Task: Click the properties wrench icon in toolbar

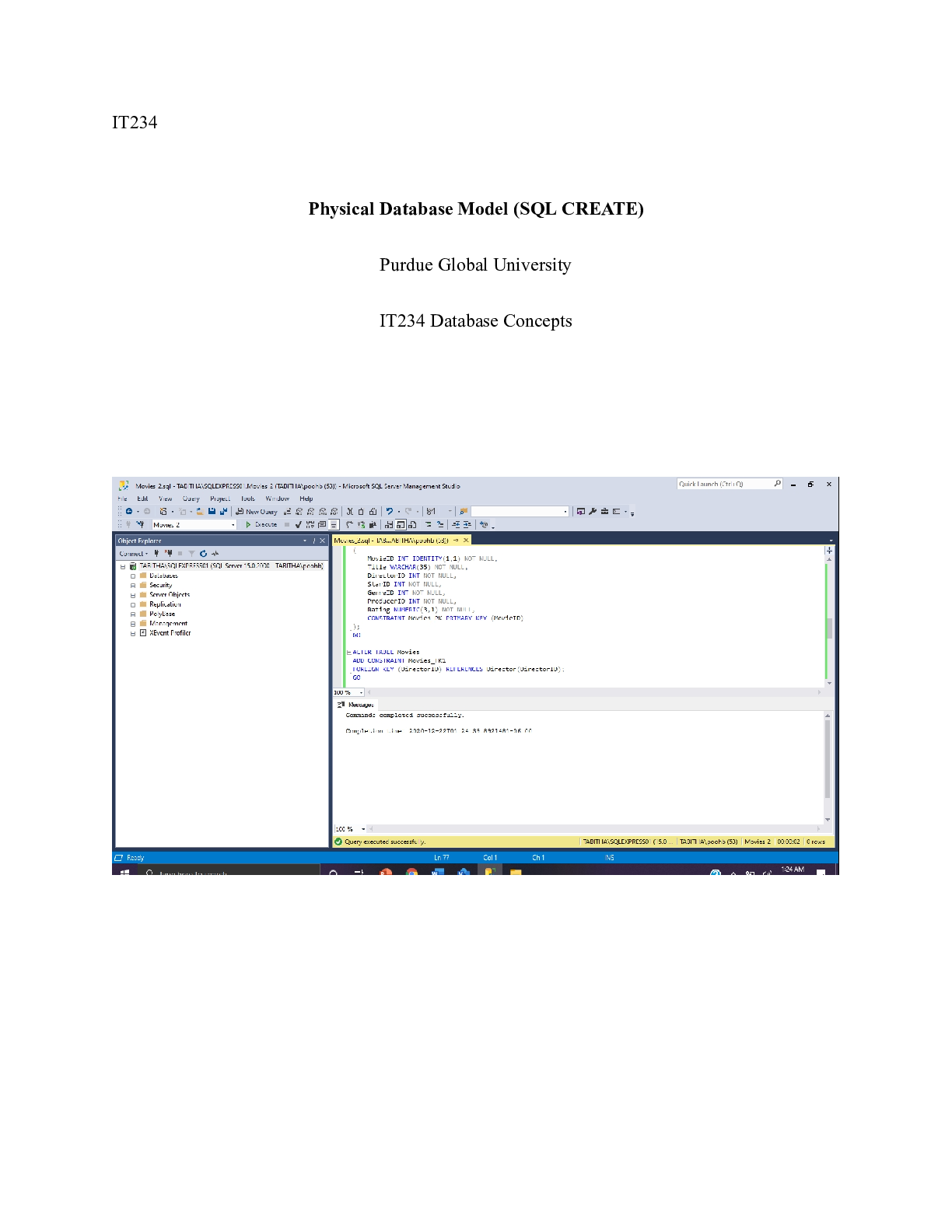Action: [x=593, y=512]
